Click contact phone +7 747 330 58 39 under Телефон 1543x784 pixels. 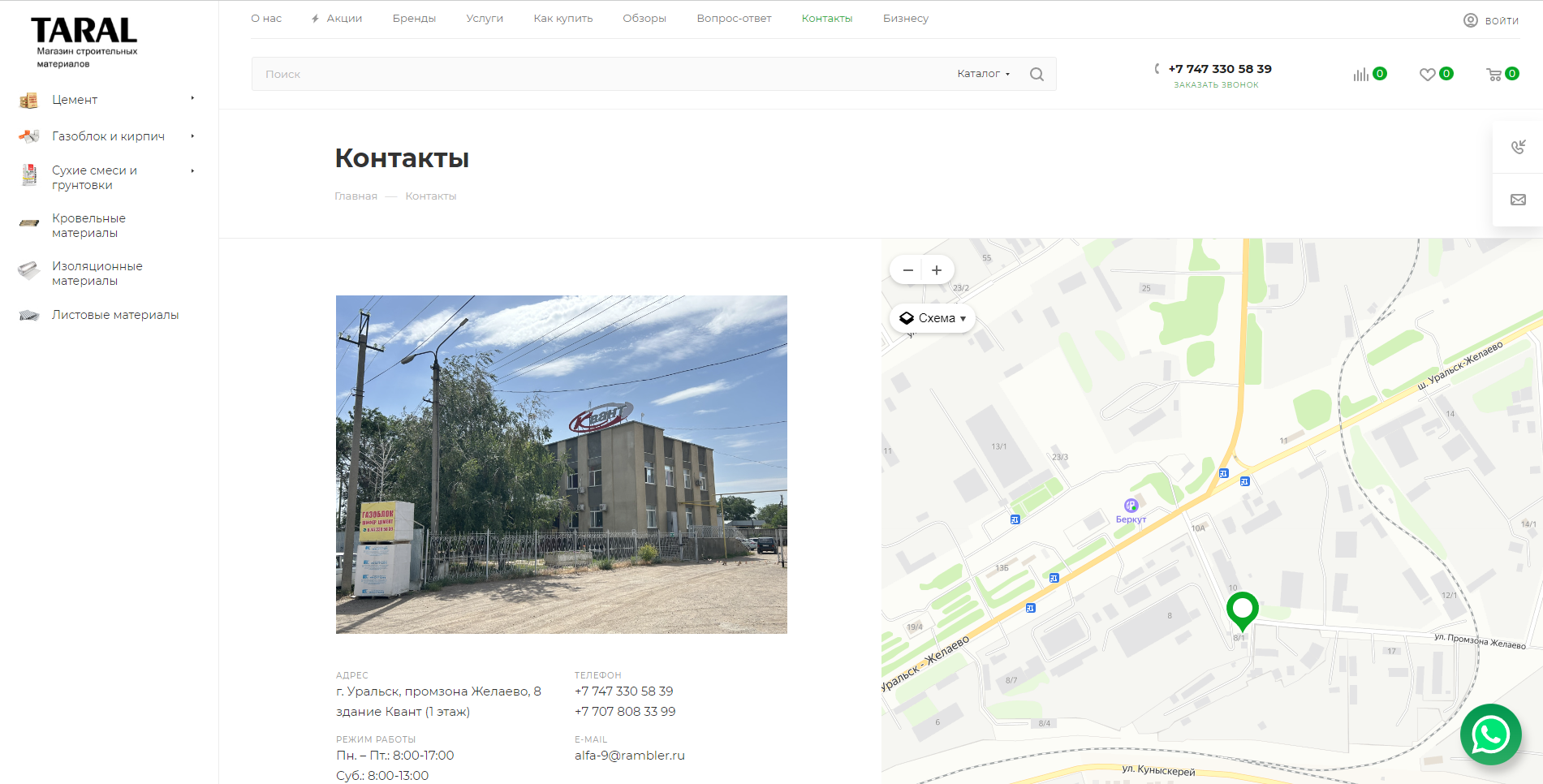click(624, 691)
